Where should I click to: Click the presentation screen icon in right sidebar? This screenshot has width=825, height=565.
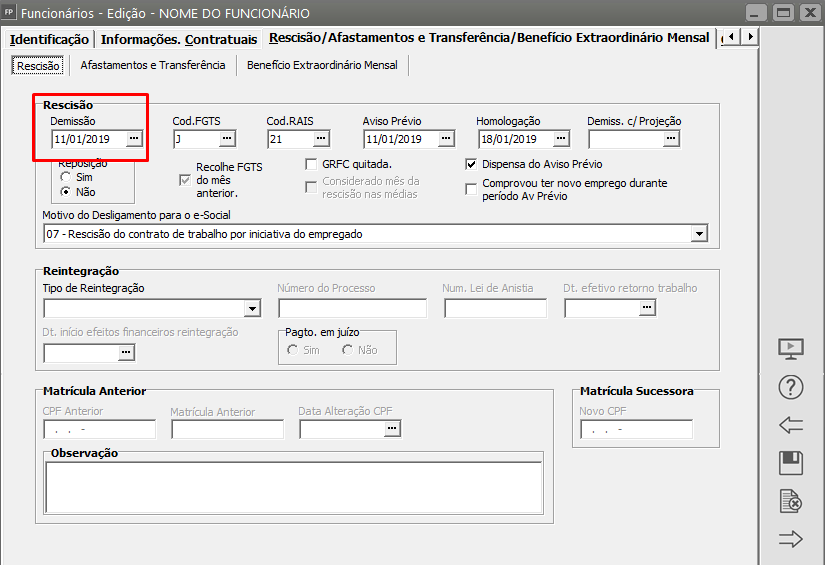pyautogui.click(x=791, y=349)
